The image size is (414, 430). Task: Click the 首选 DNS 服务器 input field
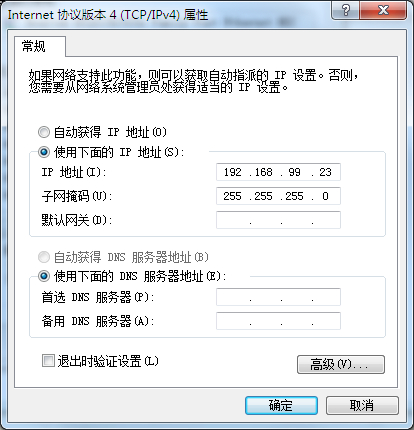point(278,297)
